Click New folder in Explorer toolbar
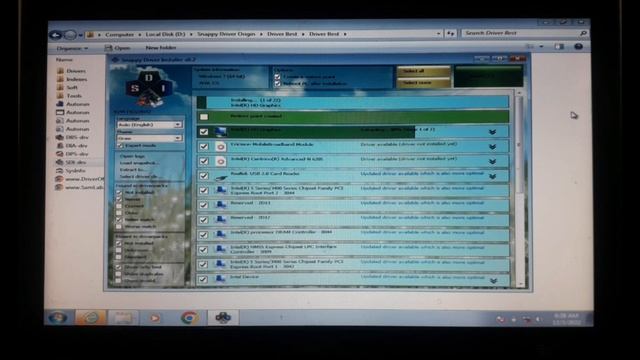The width and height of the screenshot is (640, 360). click(161, 48)
